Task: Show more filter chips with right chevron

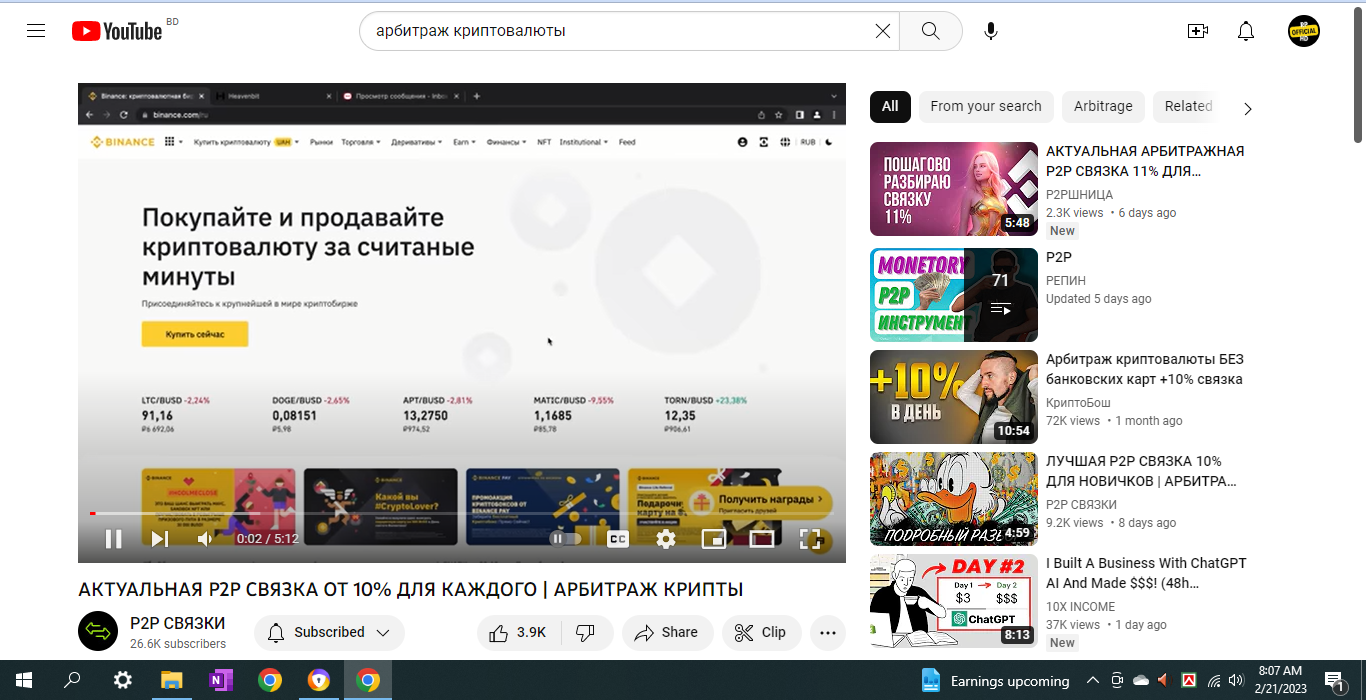Action: pos(1247,108)
